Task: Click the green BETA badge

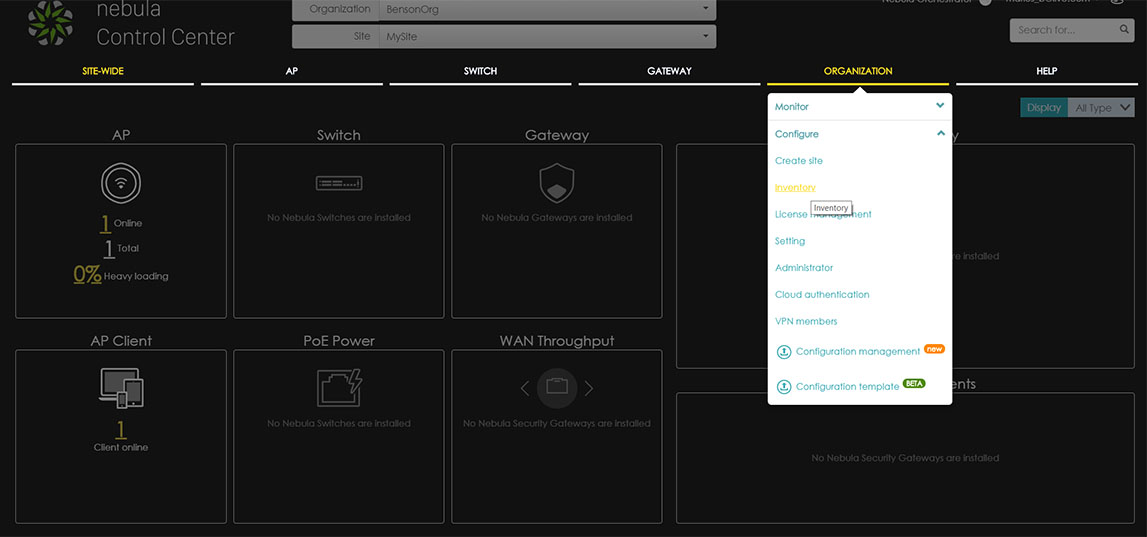Action: (x=914, y=383)
